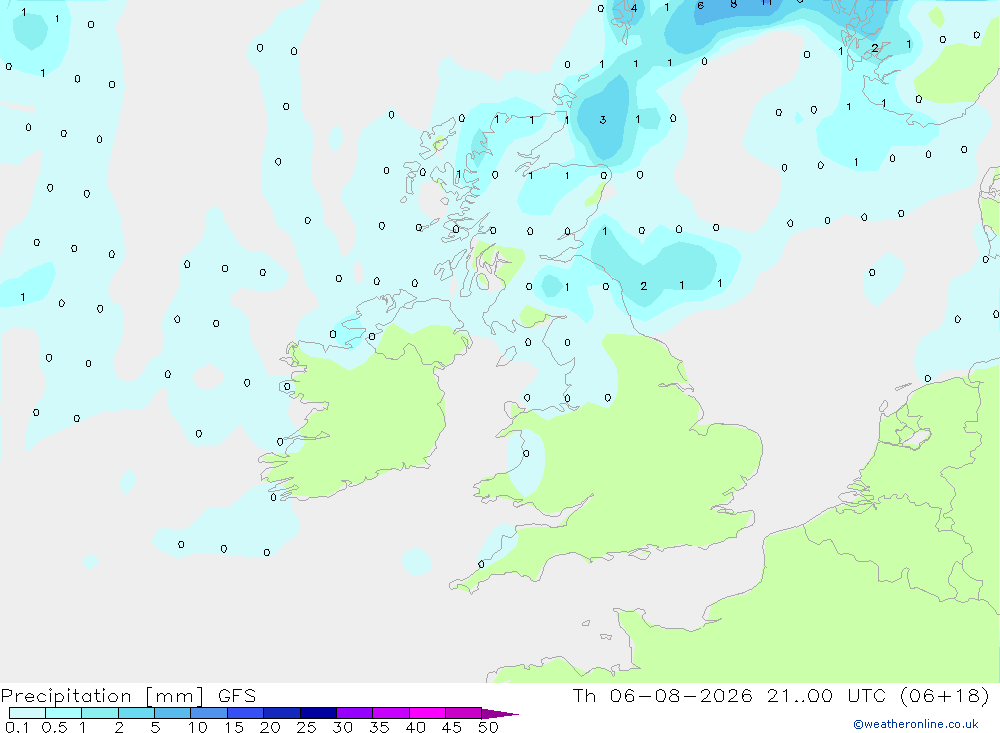The image size is (1000, 733).
Task: Select the 45–50 mm legend swatch
Action: [463, 713]
